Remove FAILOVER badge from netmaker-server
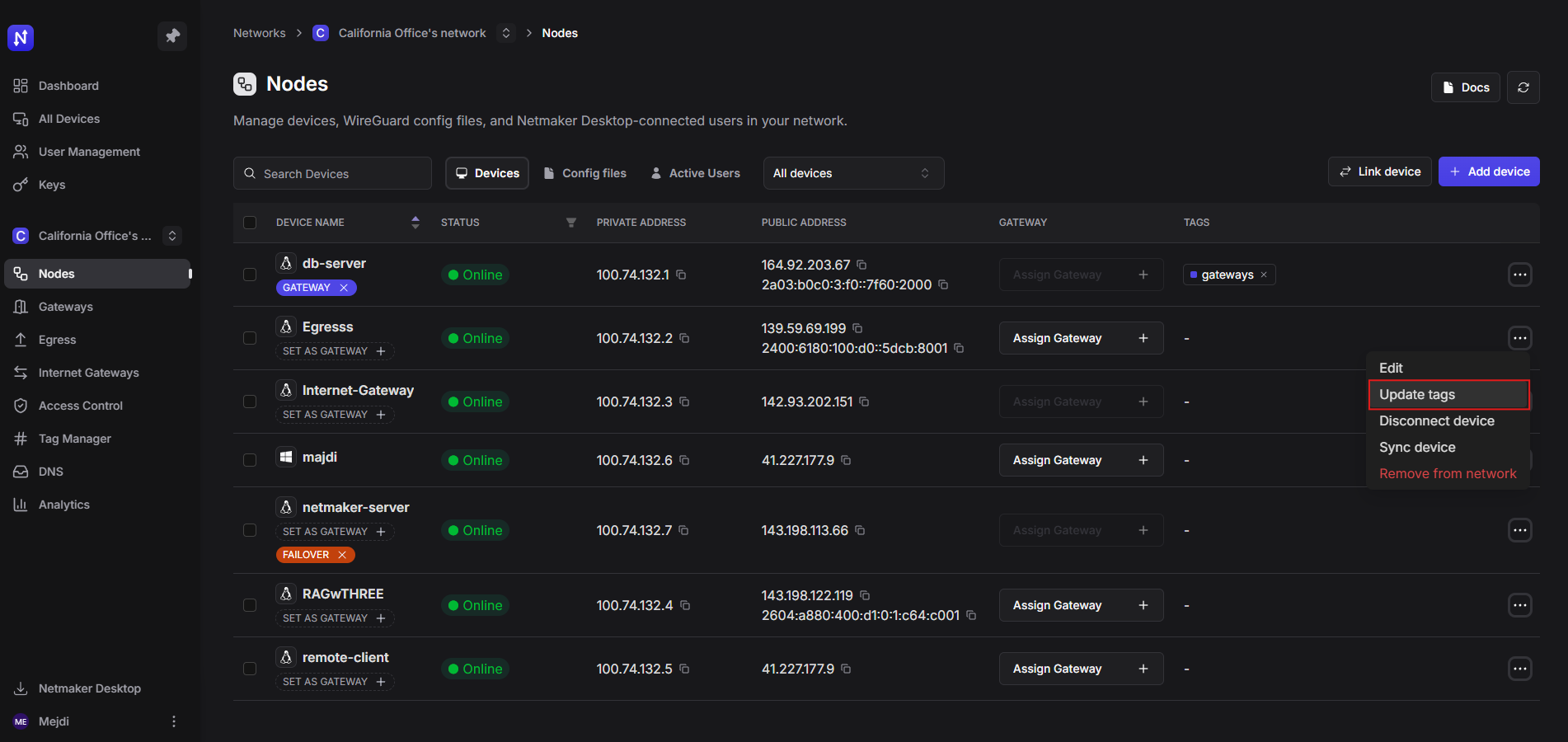Image resolution: width=1568 pixels, height=742 pixels. pos(342,555)
